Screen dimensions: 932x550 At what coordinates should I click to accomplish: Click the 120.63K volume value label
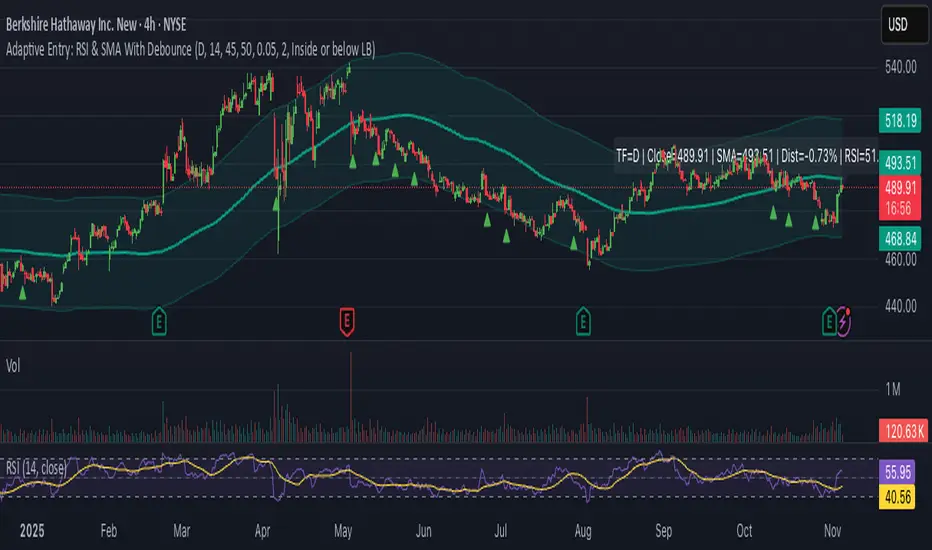903,431
